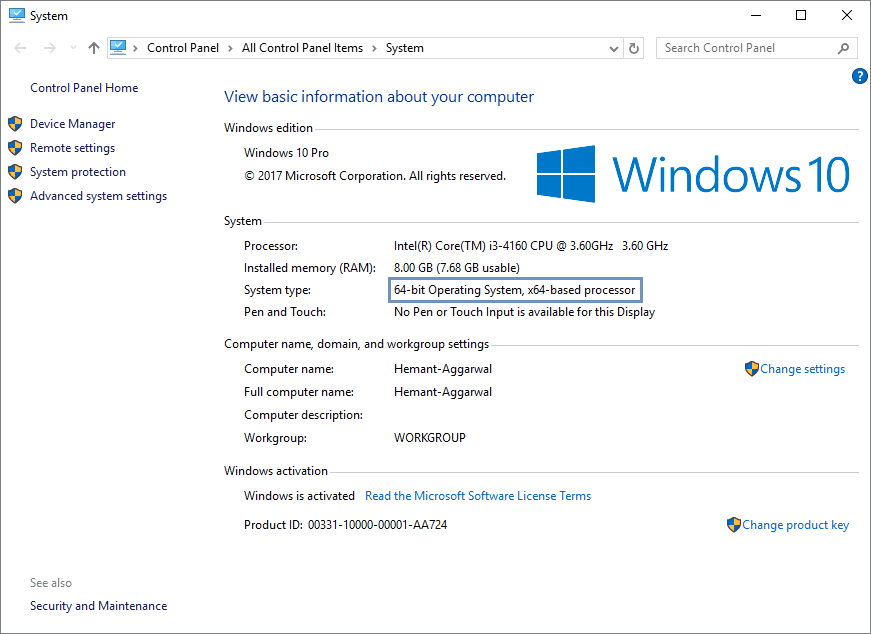Click the Computer name value 'Hemant-Aggarwal'
This screenshot has height=634, width=871.
pos(443,369)
